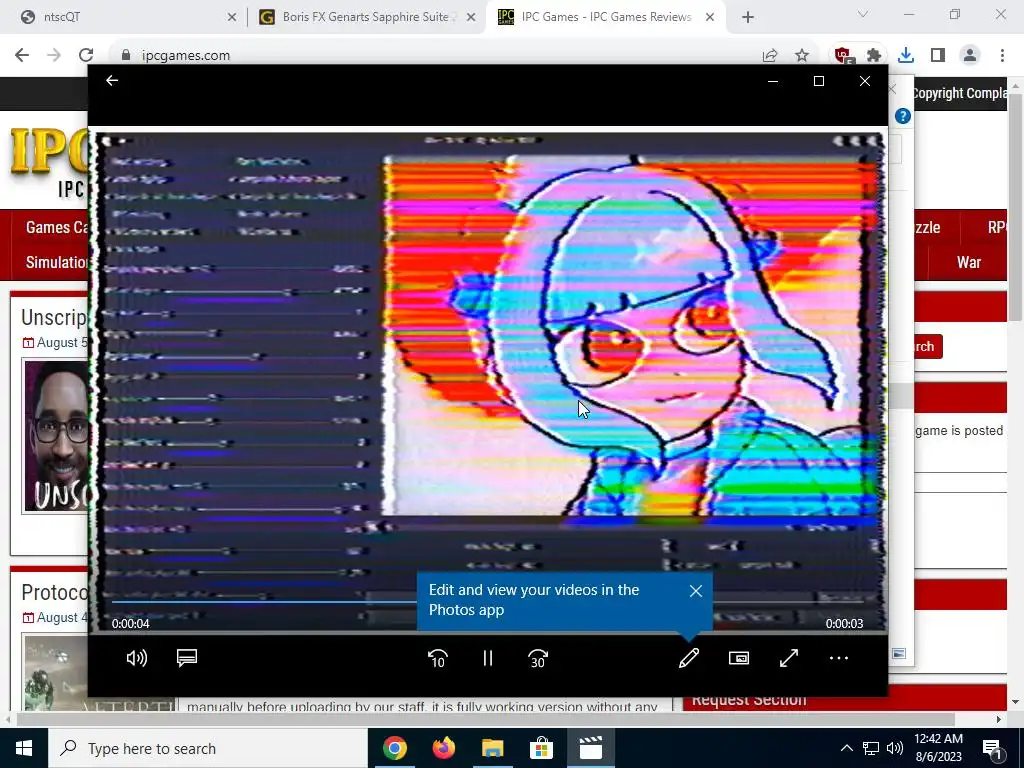Open the subtitles and captions menu
This screenshot has width=1024, height=768.
point(187,658)
